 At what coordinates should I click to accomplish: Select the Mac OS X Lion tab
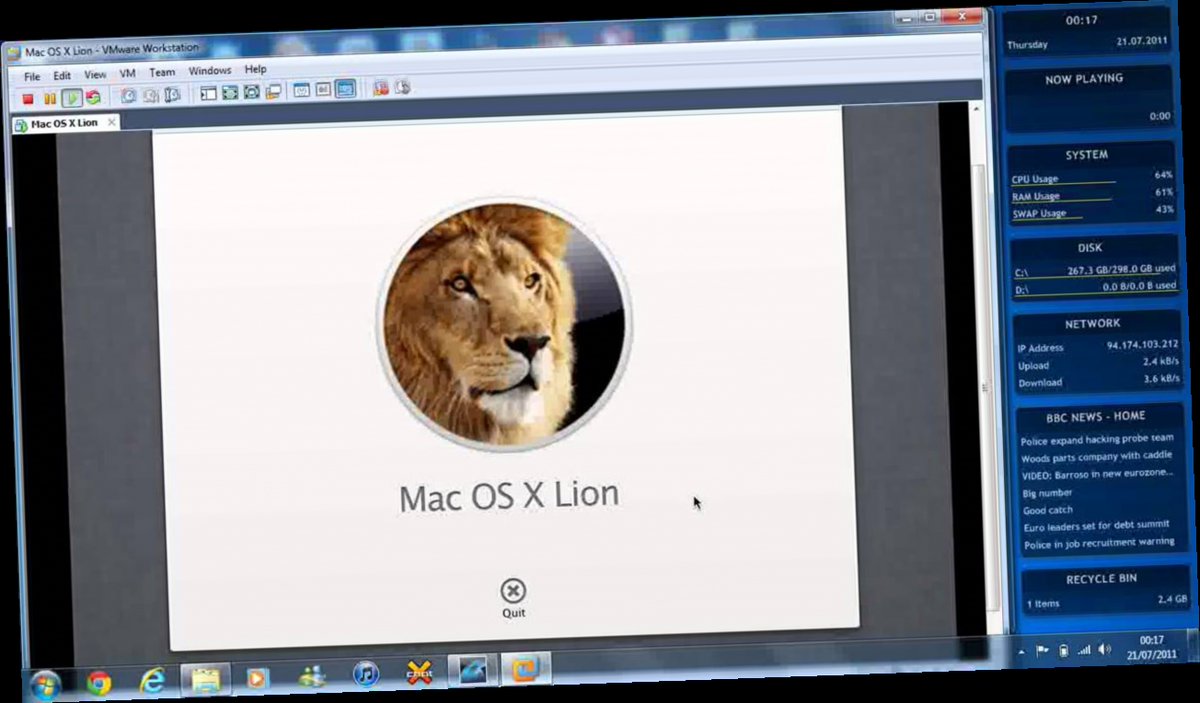[x=64, y=123]
